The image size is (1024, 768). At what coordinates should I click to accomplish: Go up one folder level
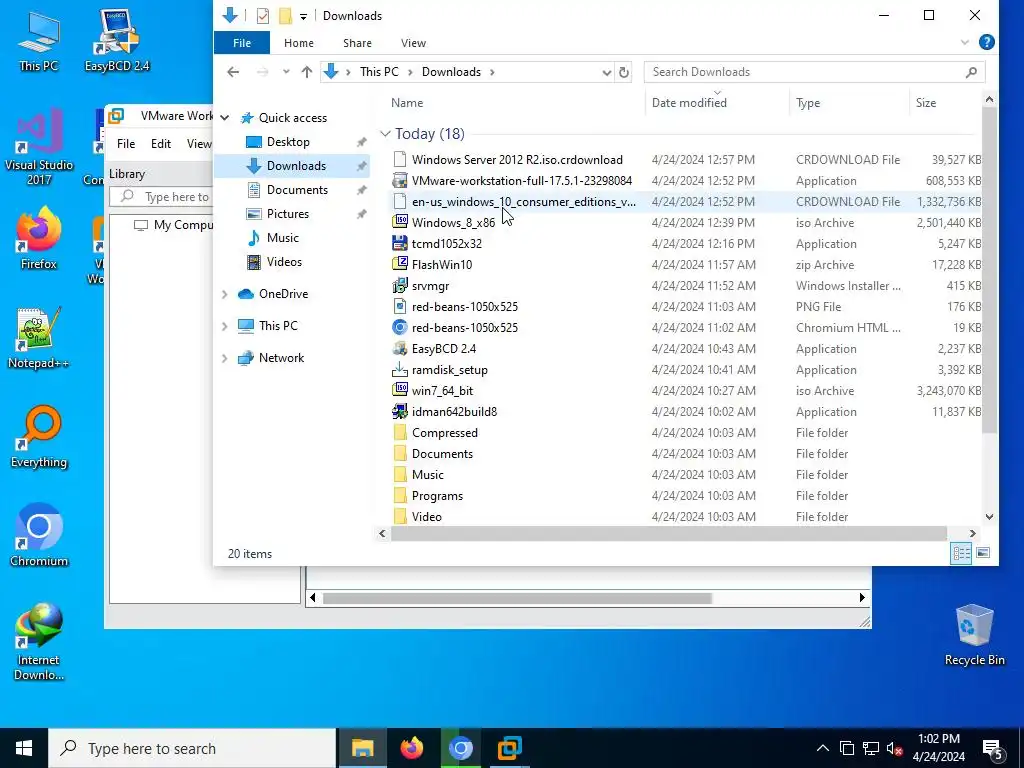click(x=306, y=72)
